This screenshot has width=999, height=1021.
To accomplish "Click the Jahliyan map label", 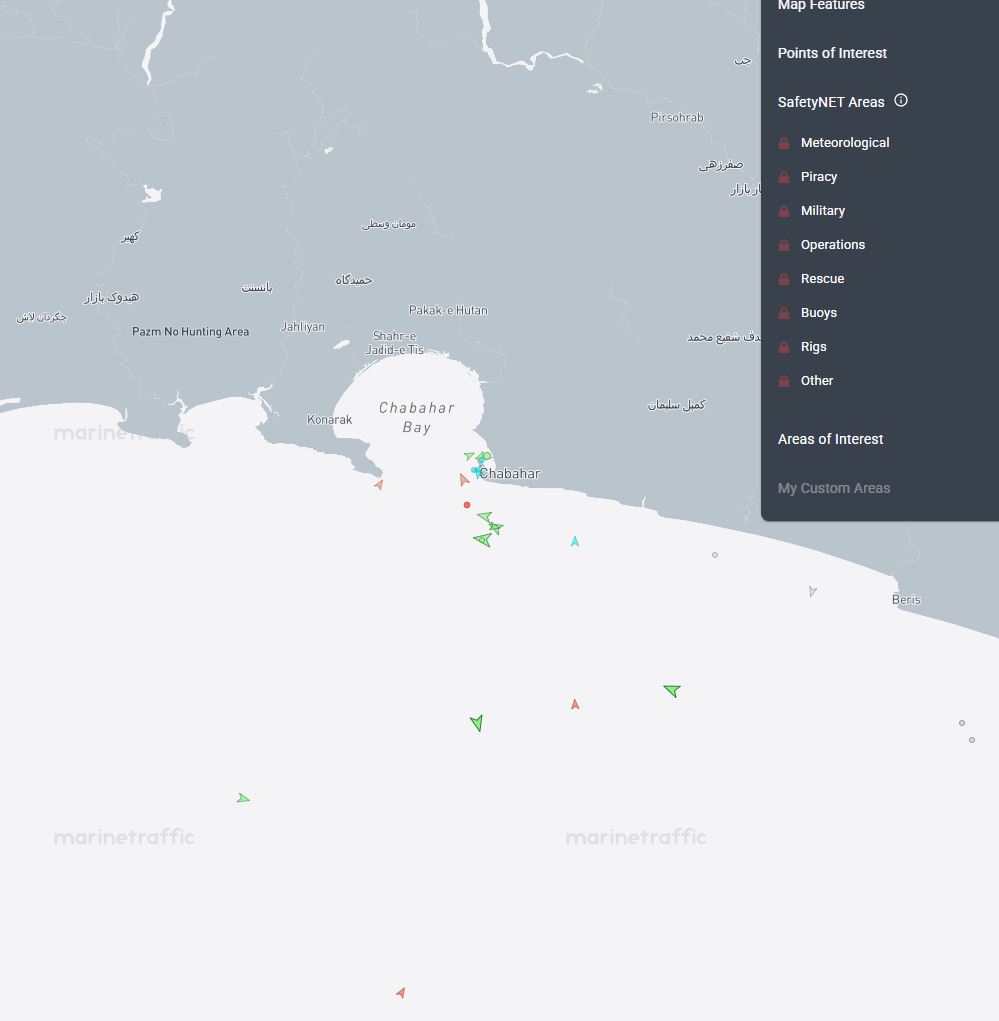I will [x=303, y=327].
